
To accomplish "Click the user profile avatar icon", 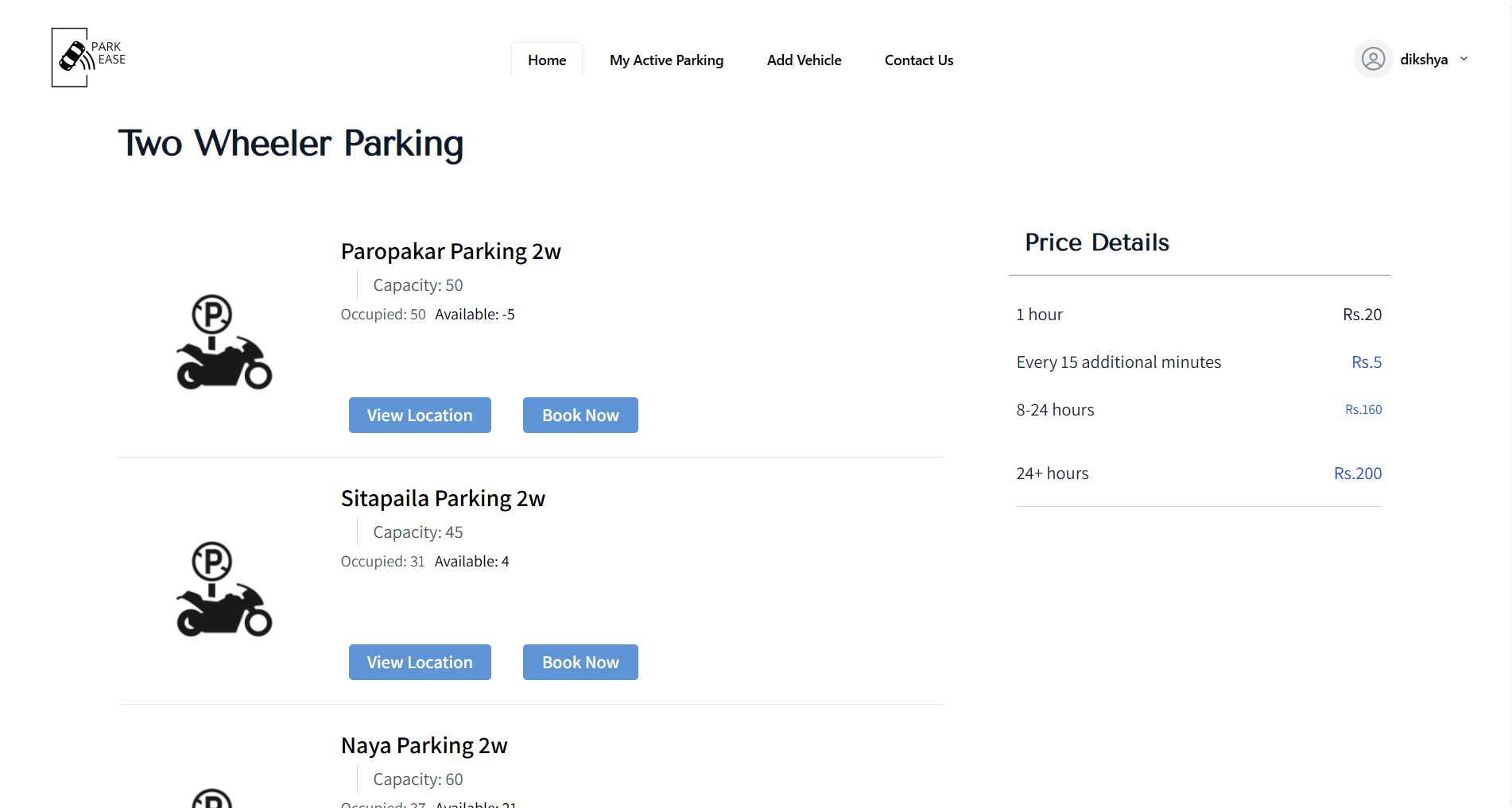I will coord(1373,59).
